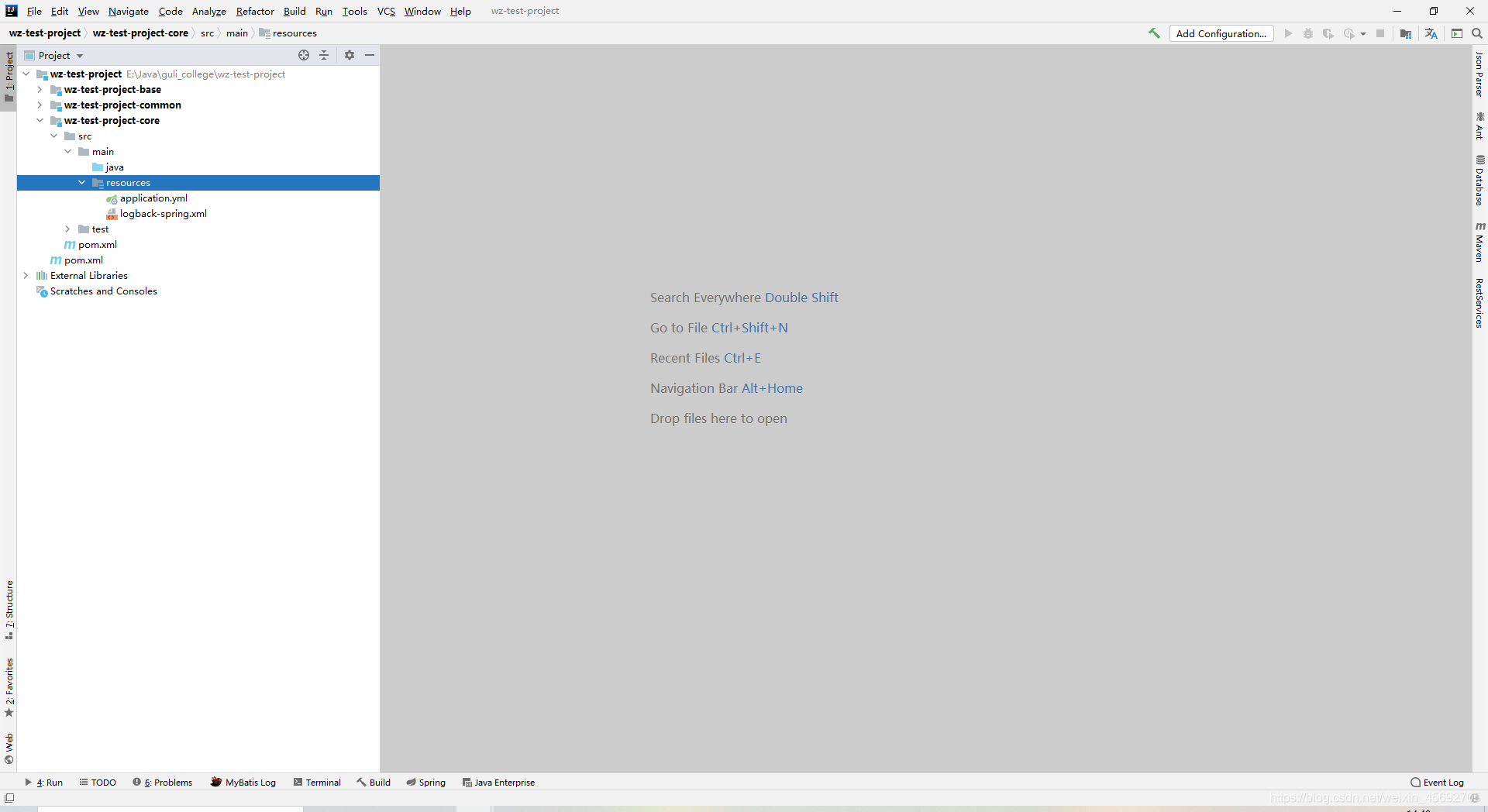Expand the test folder
This screenshot has width=1488, height=812.
click(67, 229)
